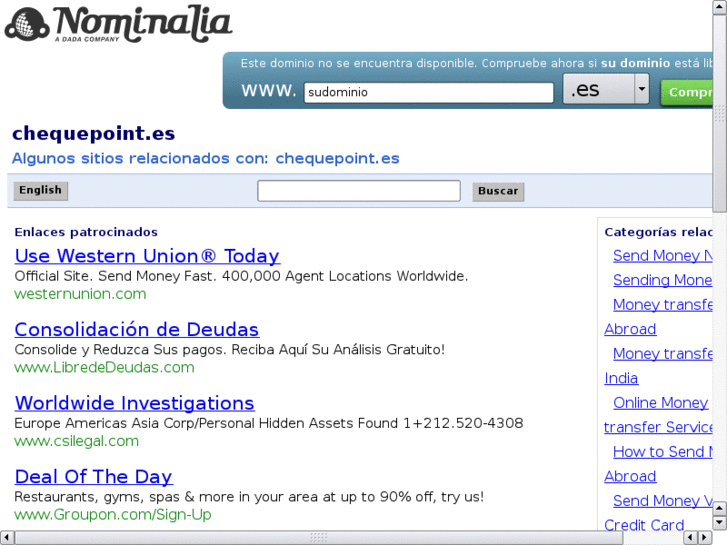Follow the www.csilegal.com link
The height and width of the screenshot is (545, 727).
tap(77, 441)
